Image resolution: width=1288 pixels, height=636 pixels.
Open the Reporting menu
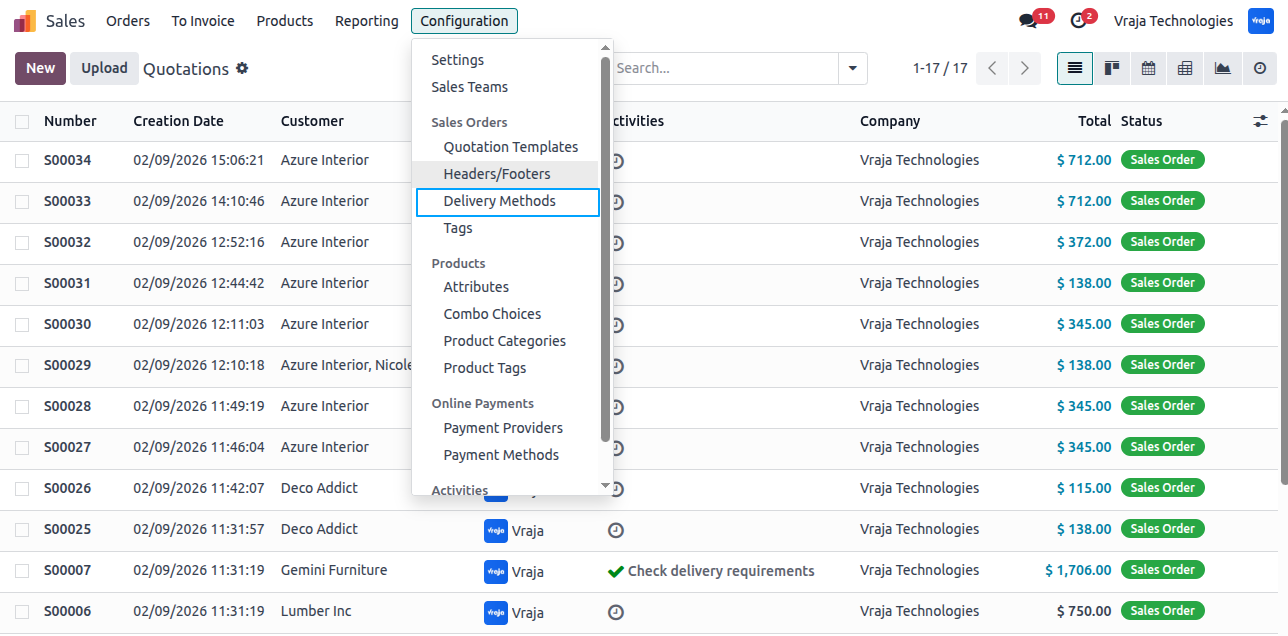point(367,21)
